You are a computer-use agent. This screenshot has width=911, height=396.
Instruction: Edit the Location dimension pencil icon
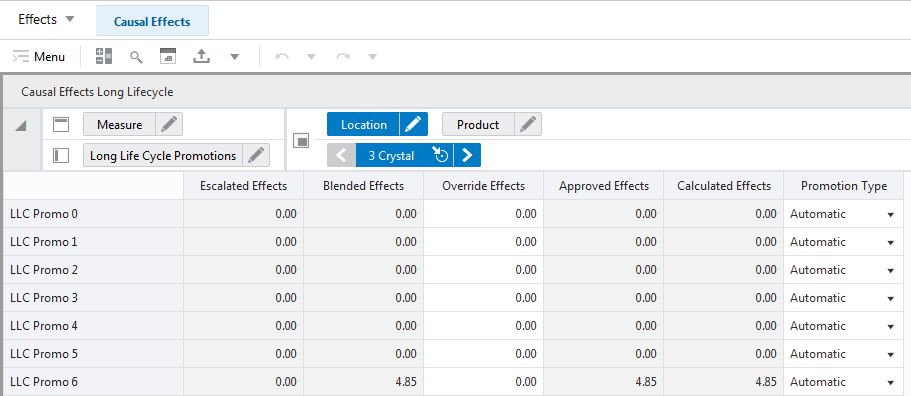[x=414, y=124]
